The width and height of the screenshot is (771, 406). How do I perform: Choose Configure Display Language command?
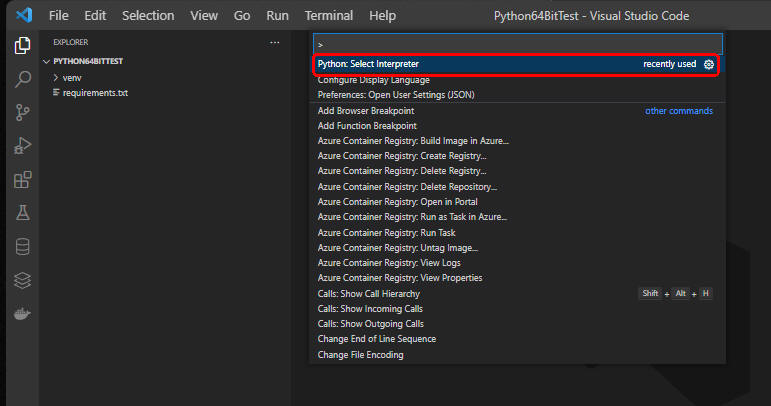coord(518,80)
